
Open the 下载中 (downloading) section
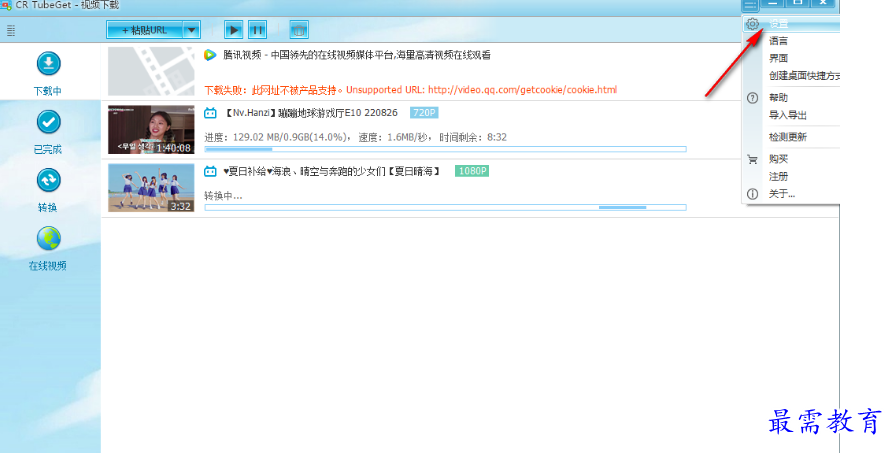point(48,73)
